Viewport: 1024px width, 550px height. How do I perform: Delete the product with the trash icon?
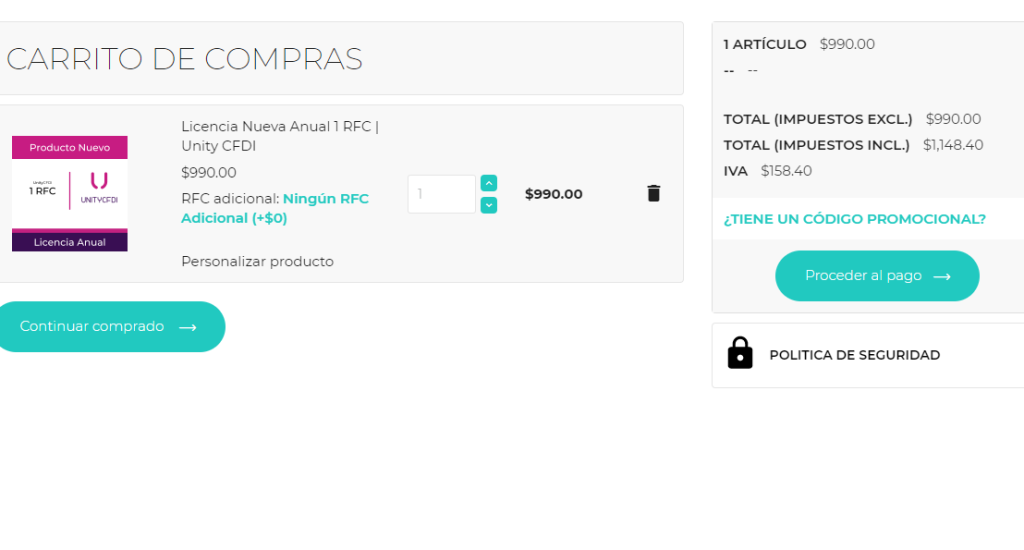[x=654, y=193]
